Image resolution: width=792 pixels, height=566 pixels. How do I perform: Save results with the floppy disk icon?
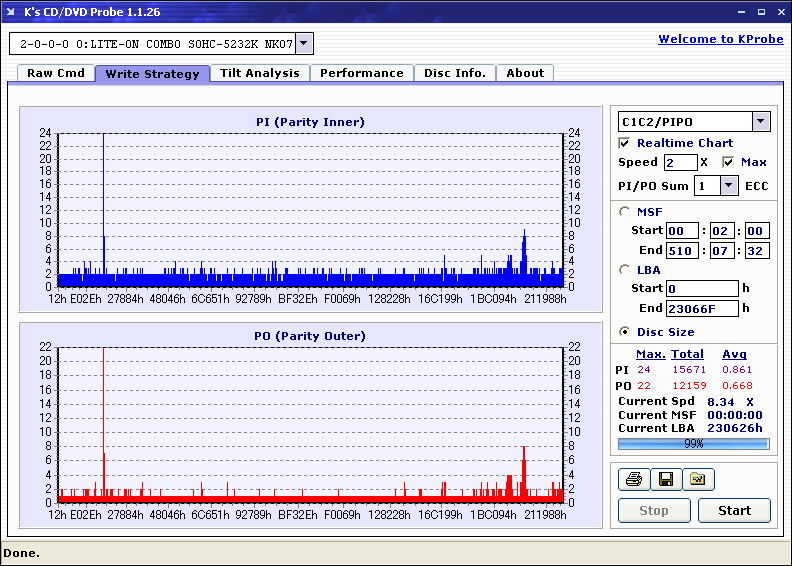click(665, 480)
